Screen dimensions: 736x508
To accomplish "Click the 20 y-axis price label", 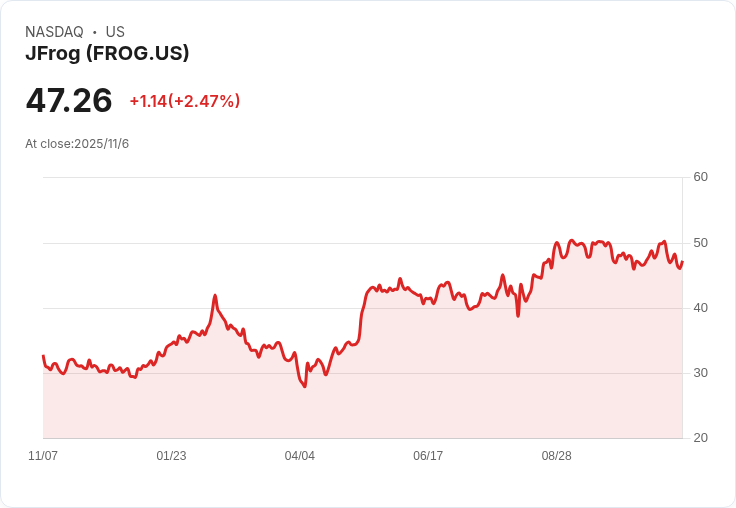I will click(x=701, y=438).
